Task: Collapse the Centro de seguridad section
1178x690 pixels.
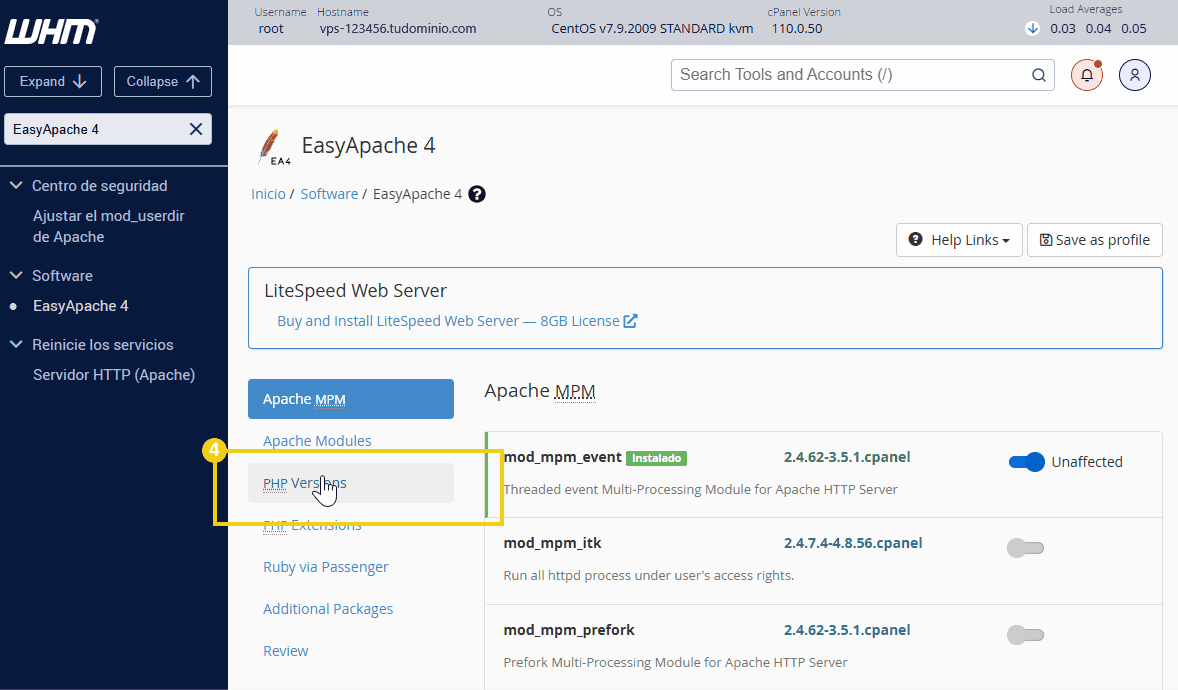Action: tap(16, 186)
